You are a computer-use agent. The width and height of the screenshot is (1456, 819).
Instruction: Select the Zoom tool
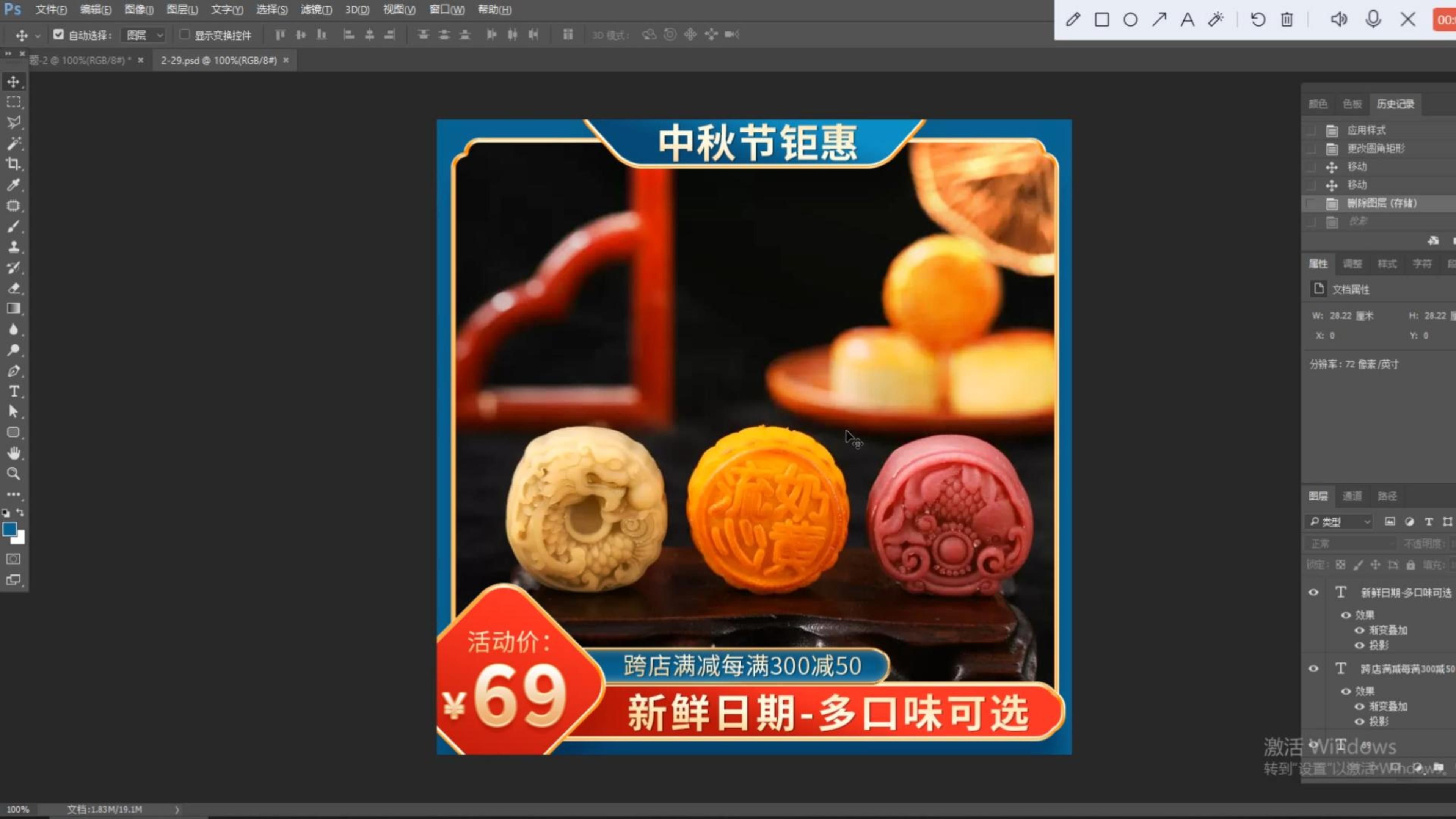14,474
